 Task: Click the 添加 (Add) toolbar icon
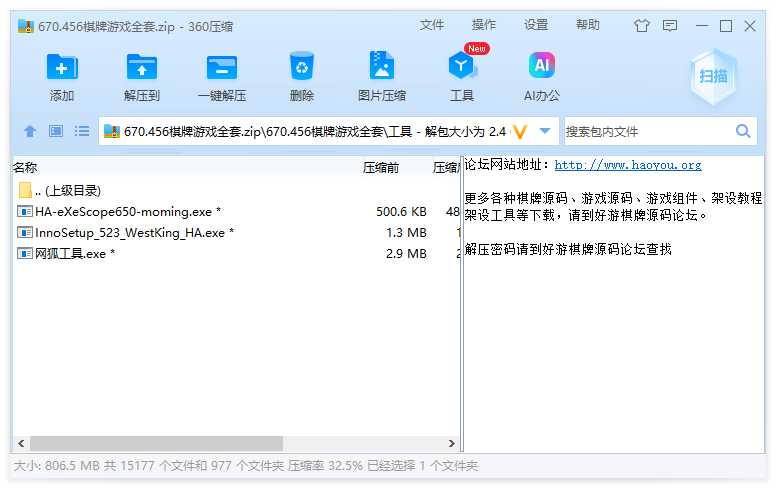[62, 67]
